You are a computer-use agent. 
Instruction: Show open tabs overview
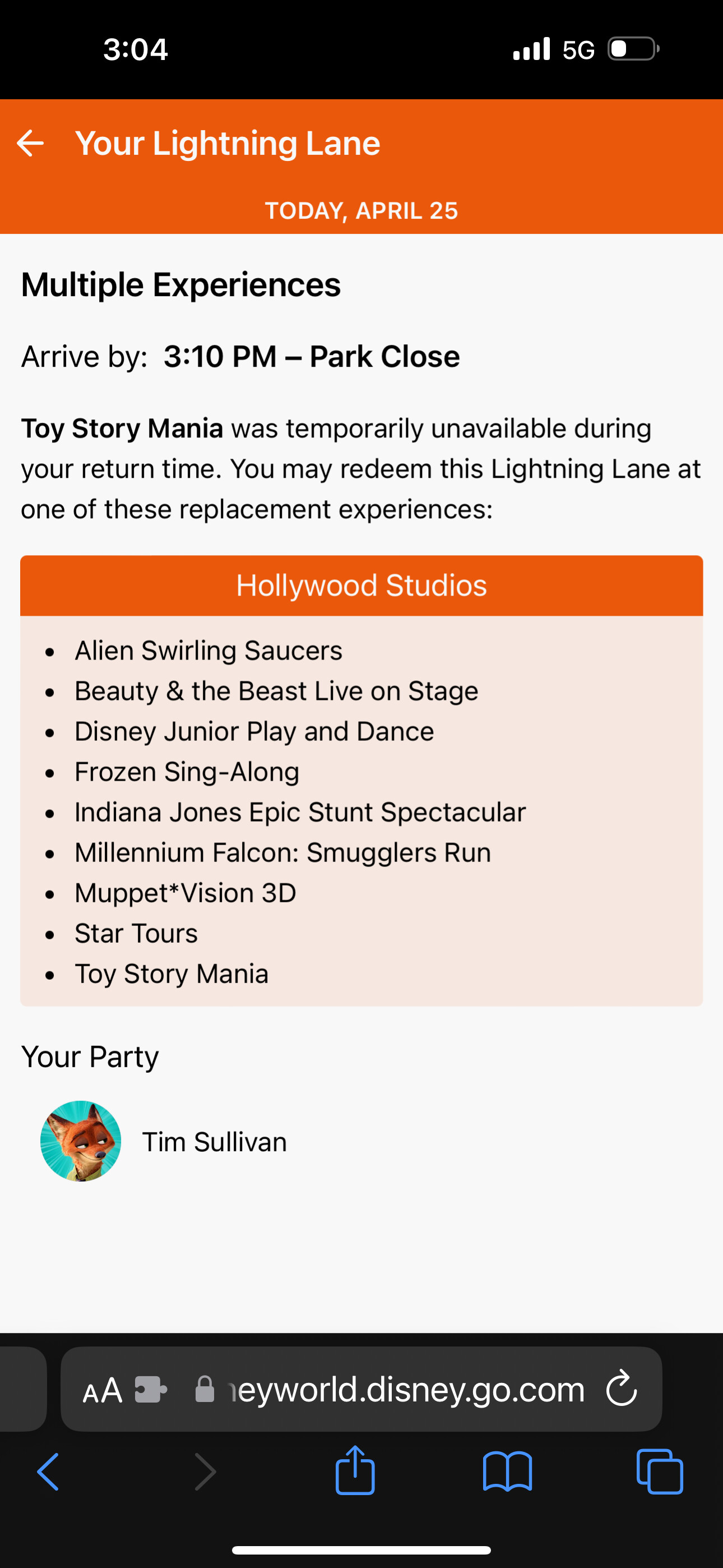pyautogui.click(x=660, y=1472)
